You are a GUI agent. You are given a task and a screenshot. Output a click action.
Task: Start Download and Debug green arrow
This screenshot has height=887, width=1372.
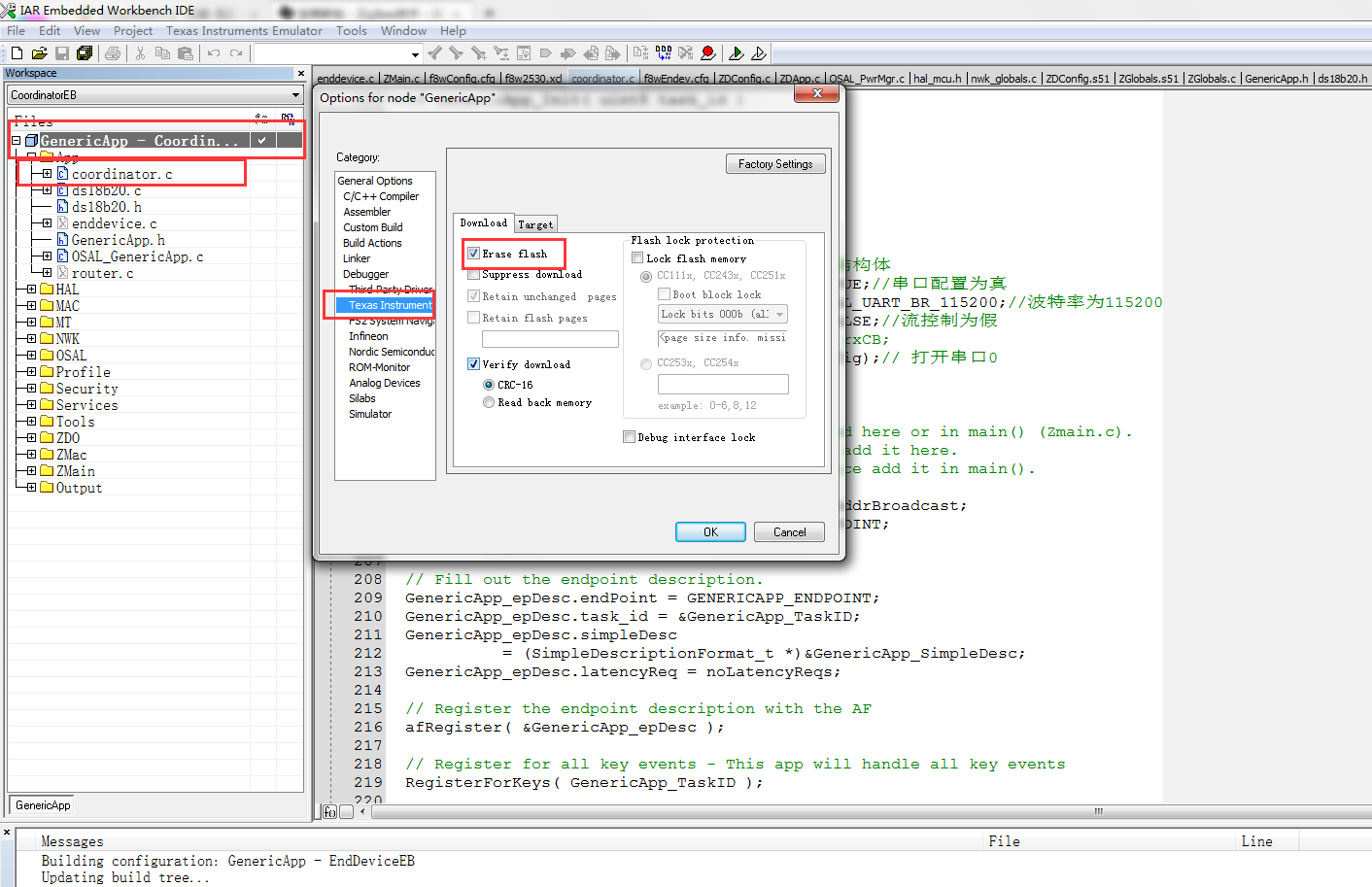(x=737, y=53)
